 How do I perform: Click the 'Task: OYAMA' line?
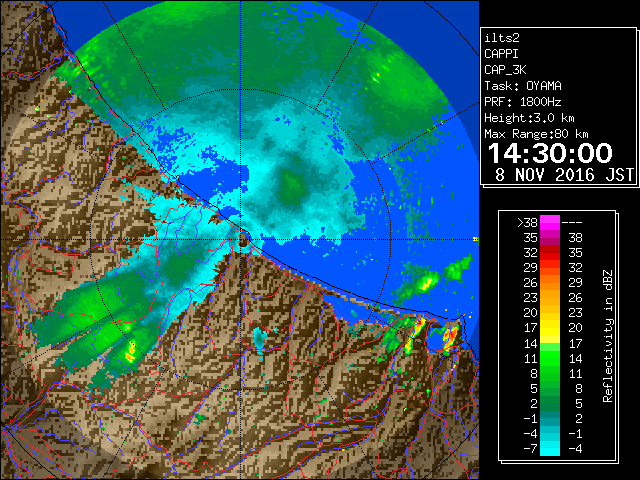523,86
